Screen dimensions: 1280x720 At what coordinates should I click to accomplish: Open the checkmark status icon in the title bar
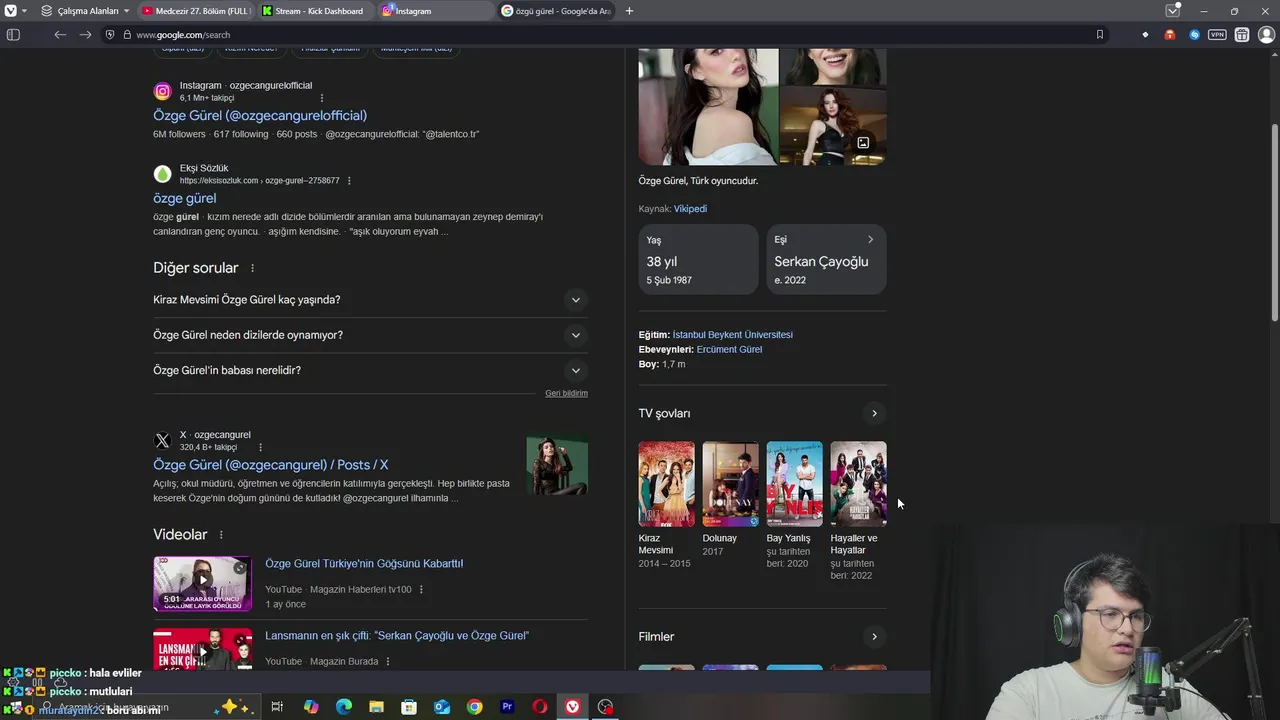1173,11
